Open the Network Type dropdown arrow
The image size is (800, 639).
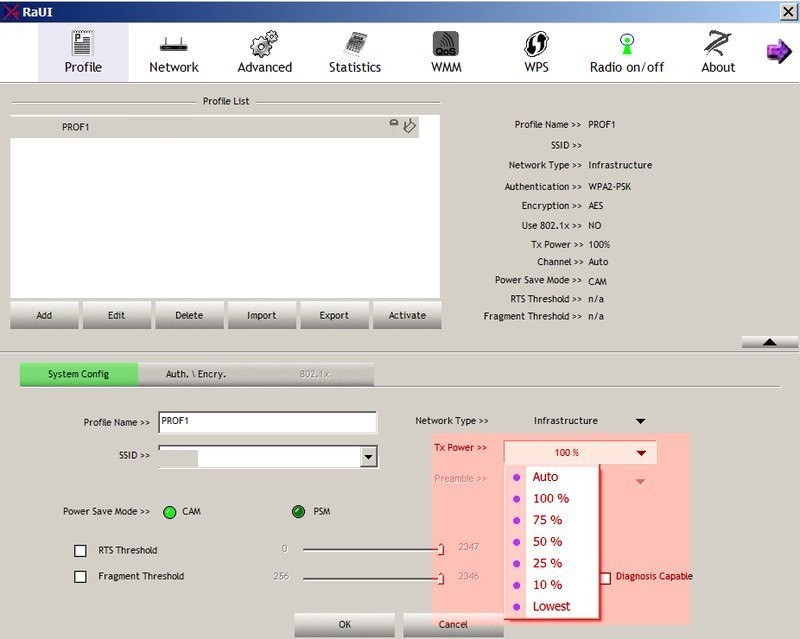click(641, 421)
